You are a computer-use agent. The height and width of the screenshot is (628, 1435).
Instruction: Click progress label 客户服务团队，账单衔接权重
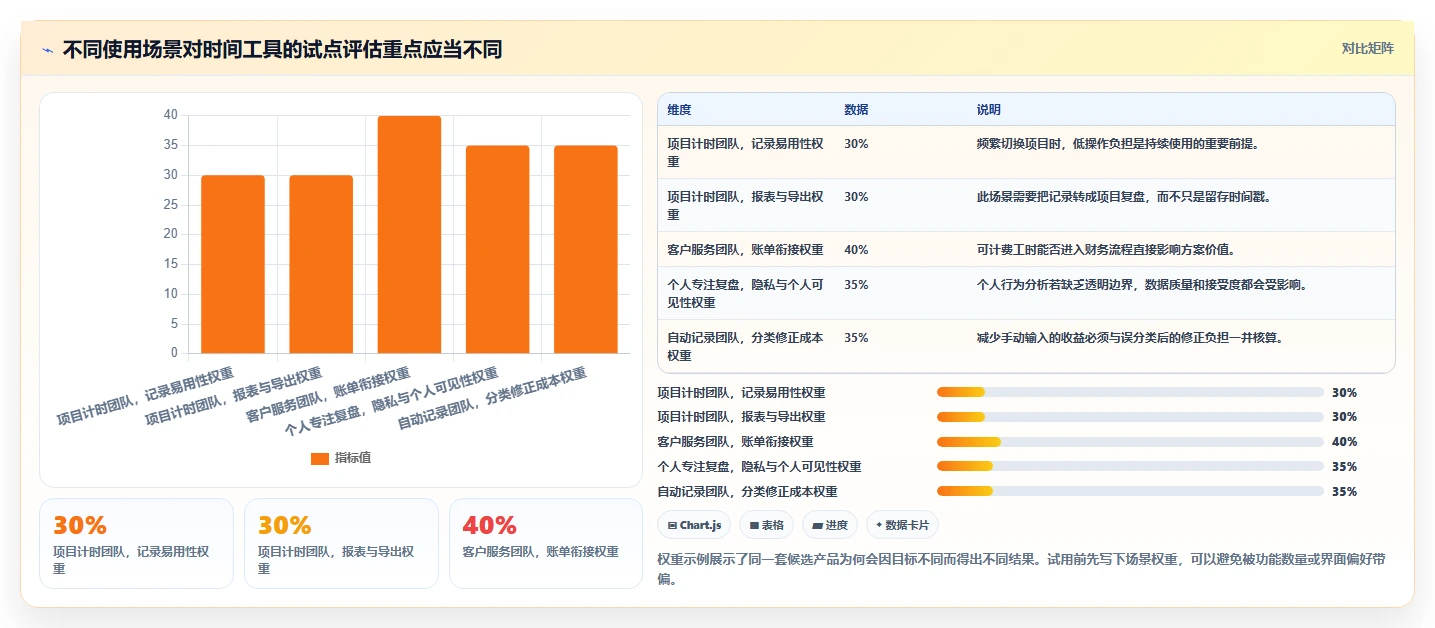[735, 442]
